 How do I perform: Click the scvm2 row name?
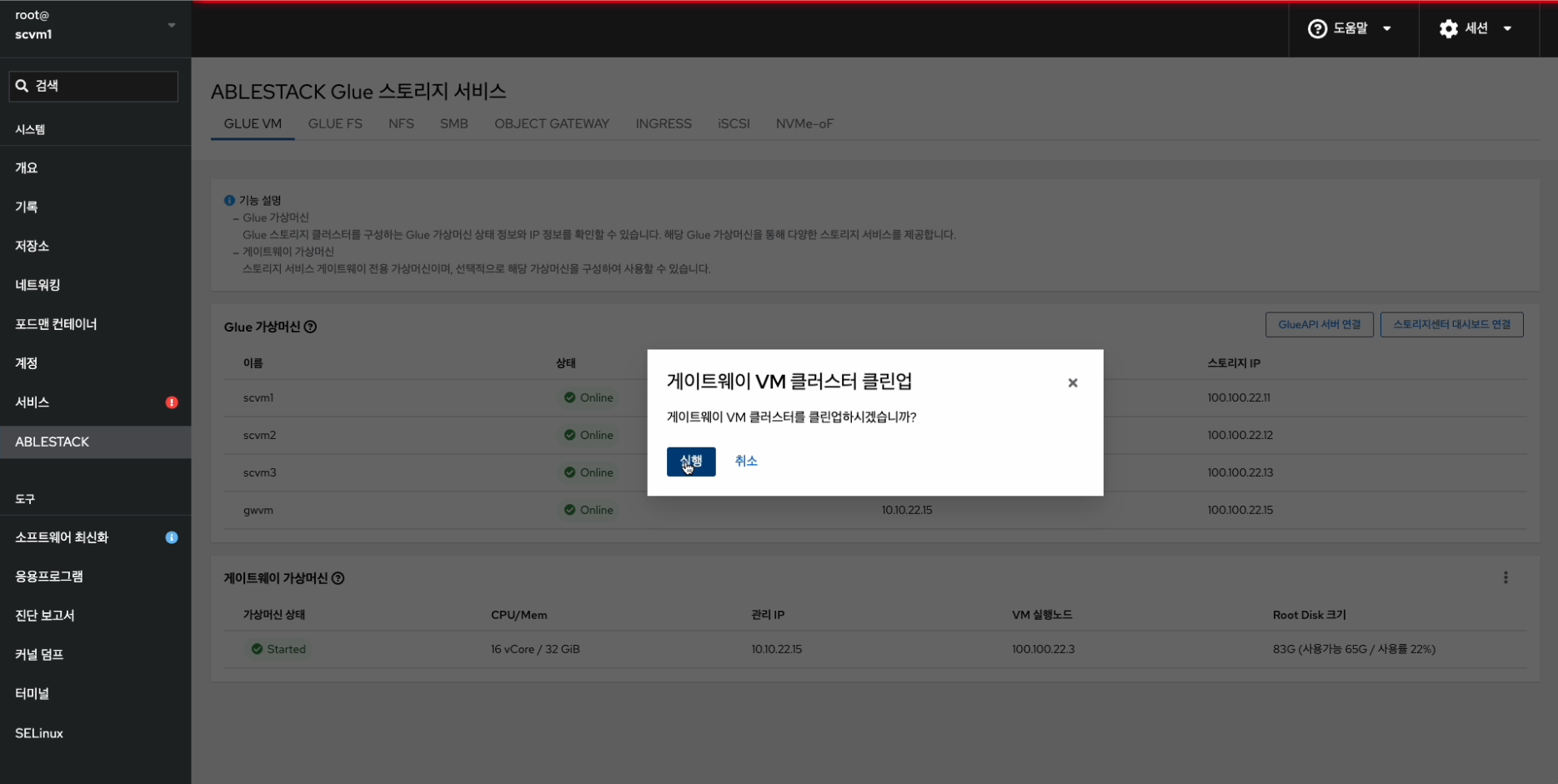point(259,436)
